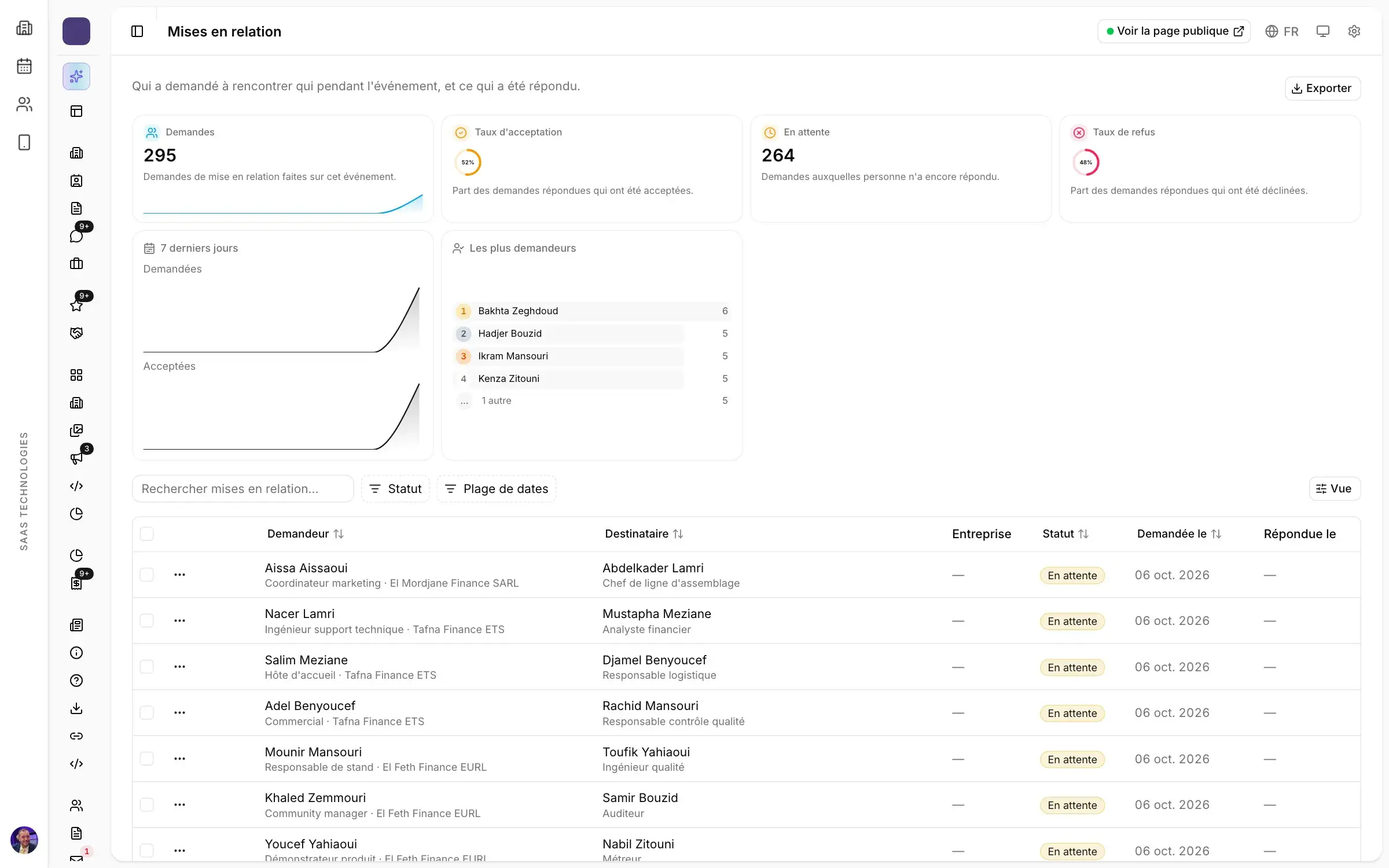
Task: Open the calendar icon in left rail
Action: 24,66
